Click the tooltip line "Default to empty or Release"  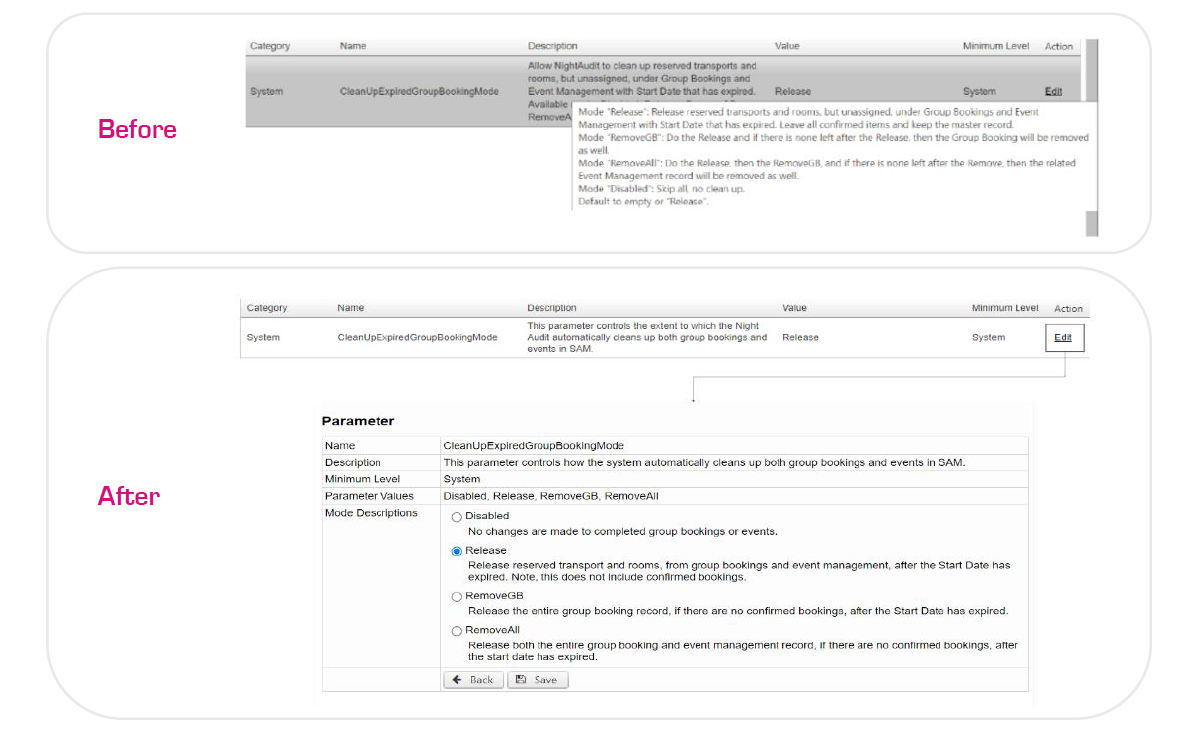coord(643,202)
